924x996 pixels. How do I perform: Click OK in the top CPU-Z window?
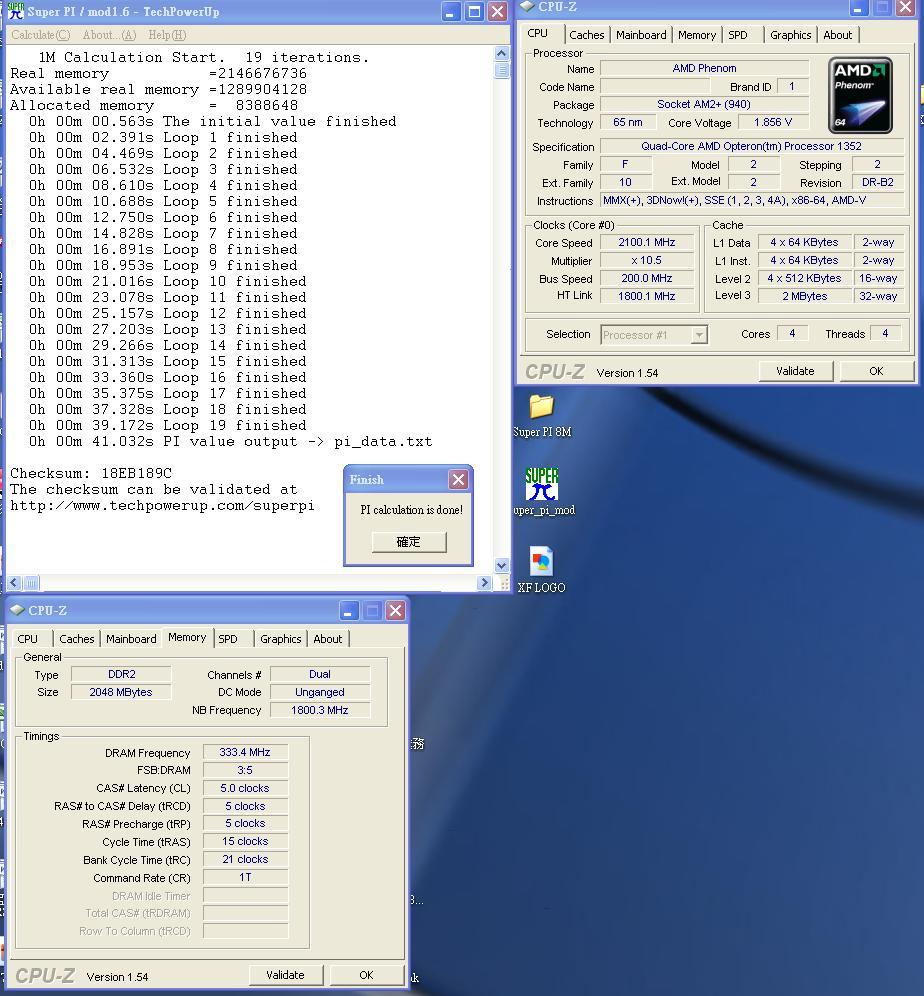pos(876,371)
